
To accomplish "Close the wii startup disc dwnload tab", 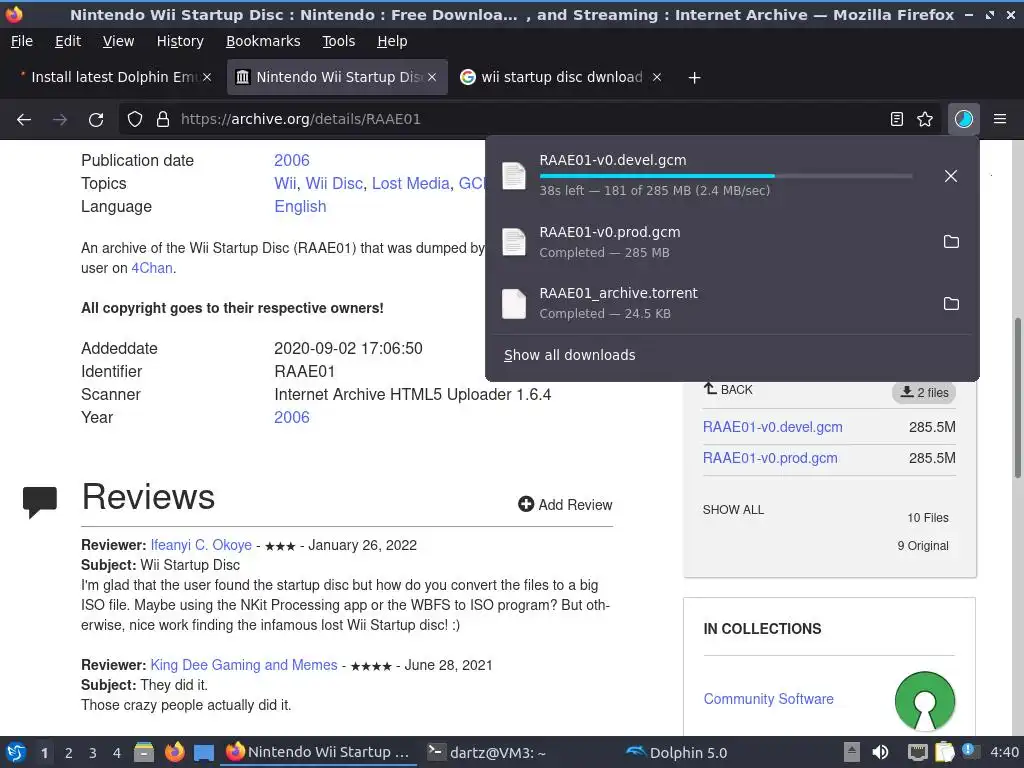I will 657,77.
